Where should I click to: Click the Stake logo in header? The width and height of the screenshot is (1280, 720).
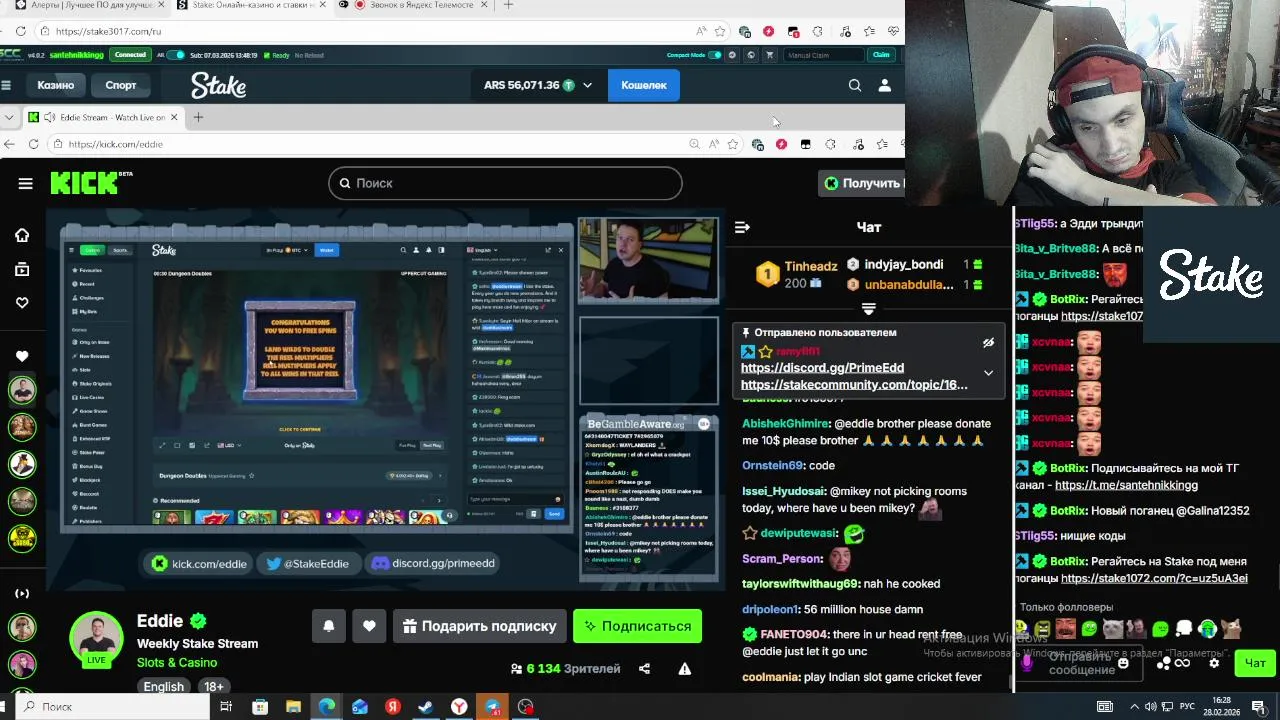[x=218, y=85]
